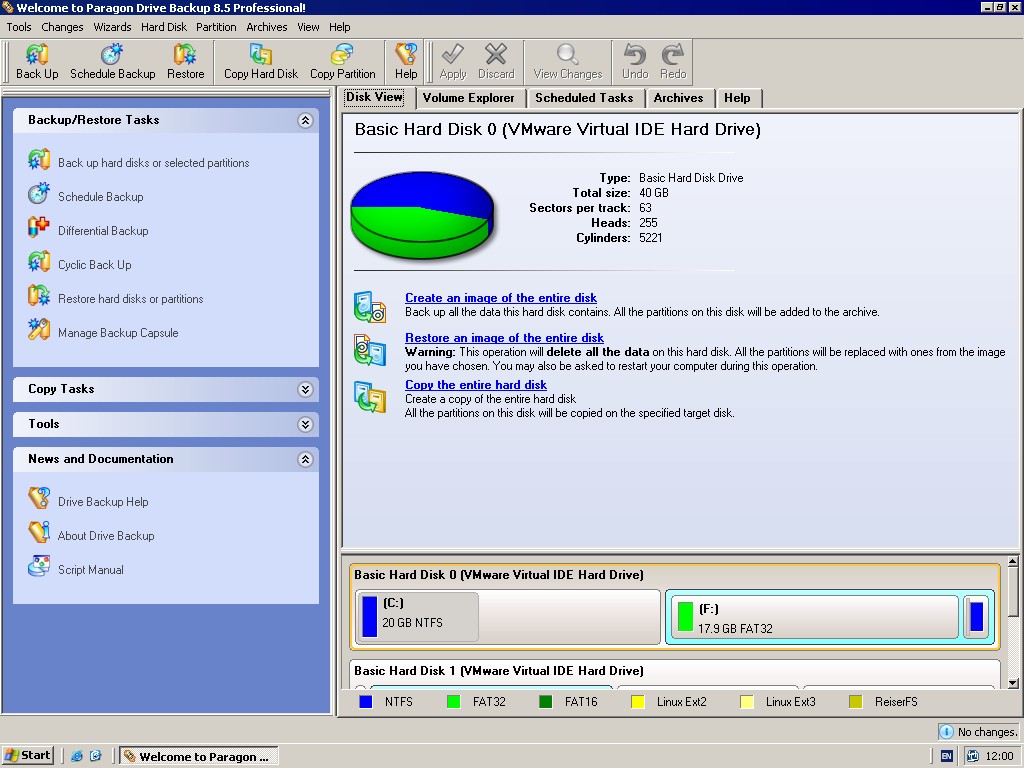Click the Drive Backup Help icon

tap(39, 499)
